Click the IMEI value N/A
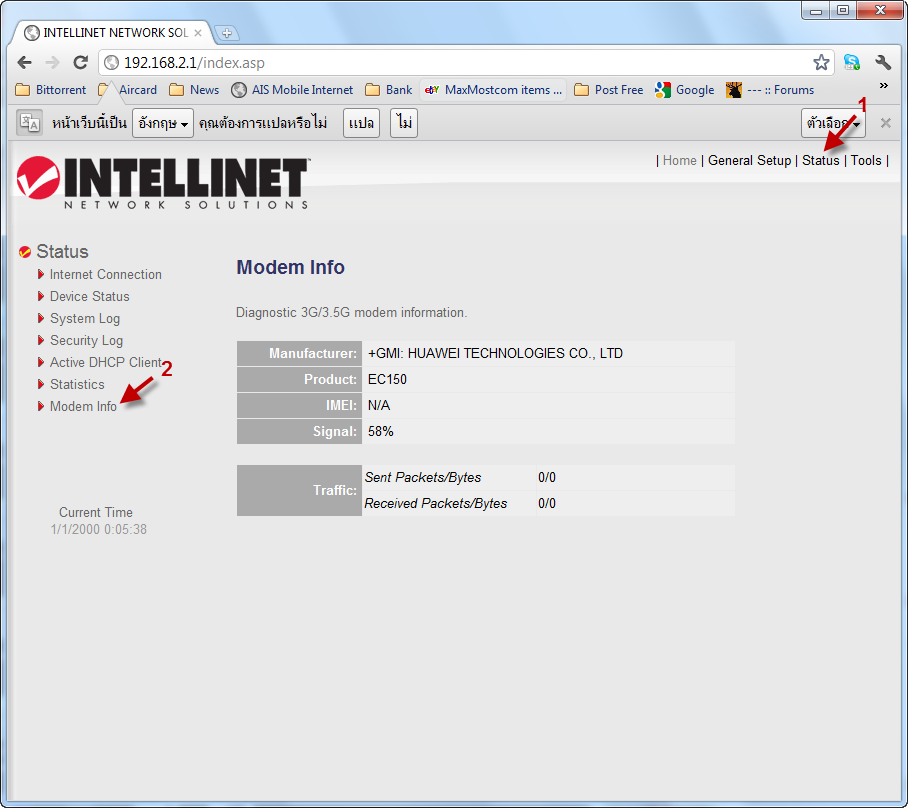 click(379, 405)
